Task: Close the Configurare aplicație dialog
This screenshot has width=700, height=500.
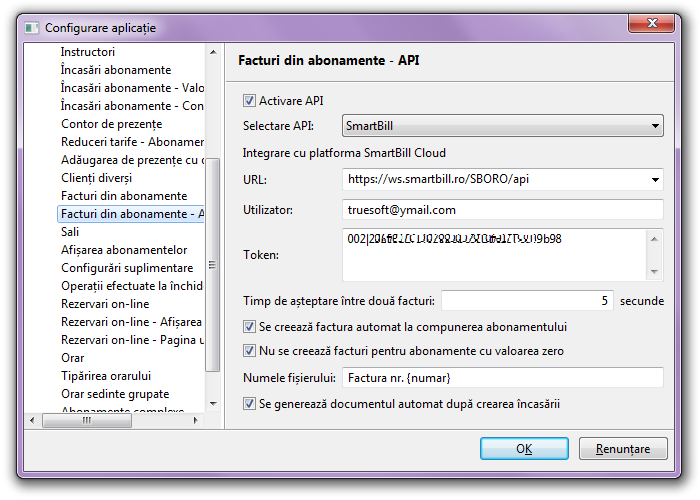Action: click(656, 26)
